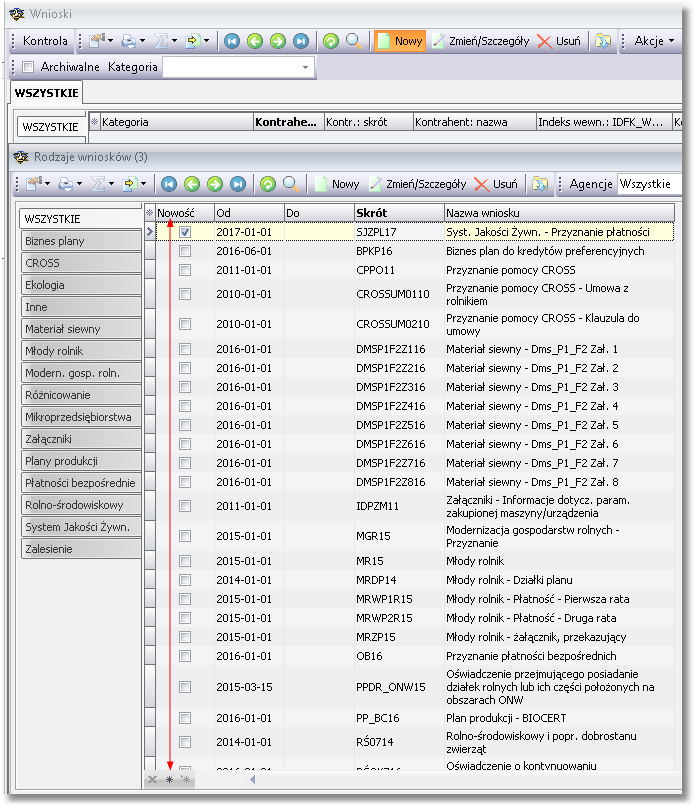
Task: Go to previous record in Rodzaje wniosków toolbar
Action: (x=192, y=184)
